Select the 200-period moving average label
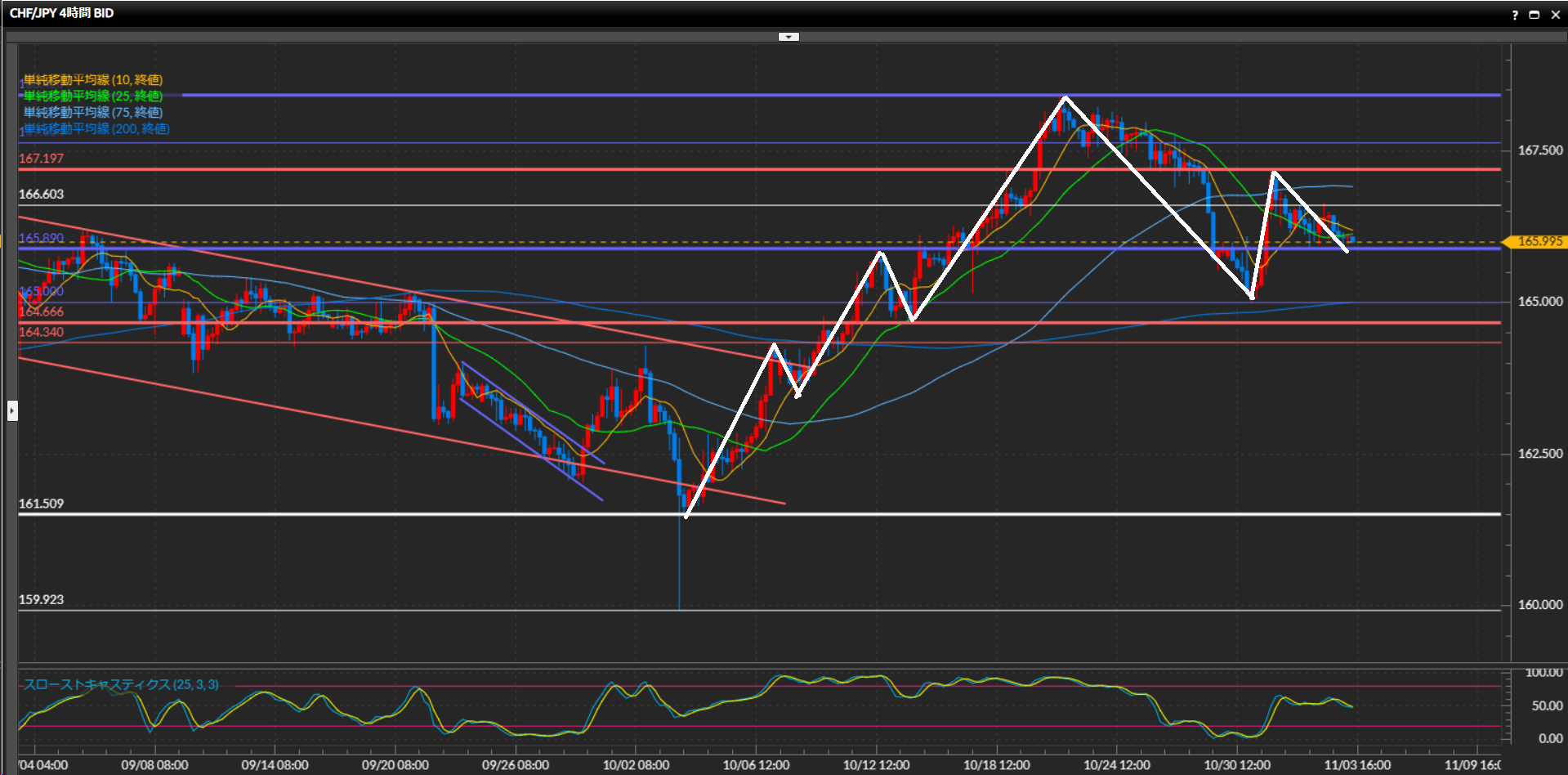Screen dimensions: 1568x775 tap(96, 128)
